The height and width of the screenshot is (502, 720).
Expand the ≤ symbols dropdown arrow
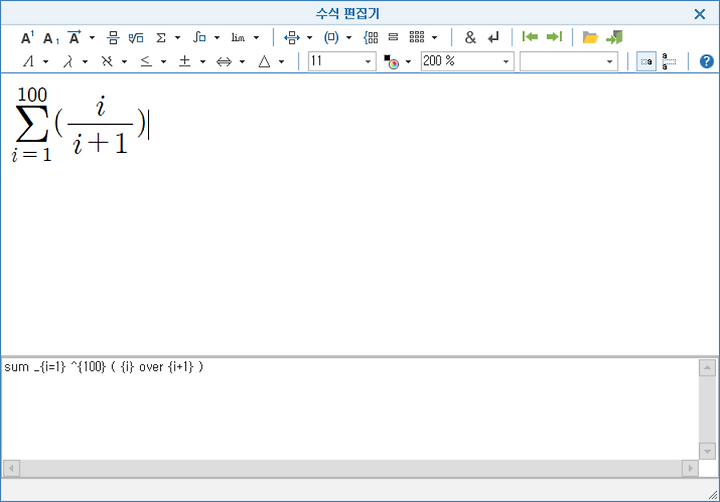[x=163, y=62]
